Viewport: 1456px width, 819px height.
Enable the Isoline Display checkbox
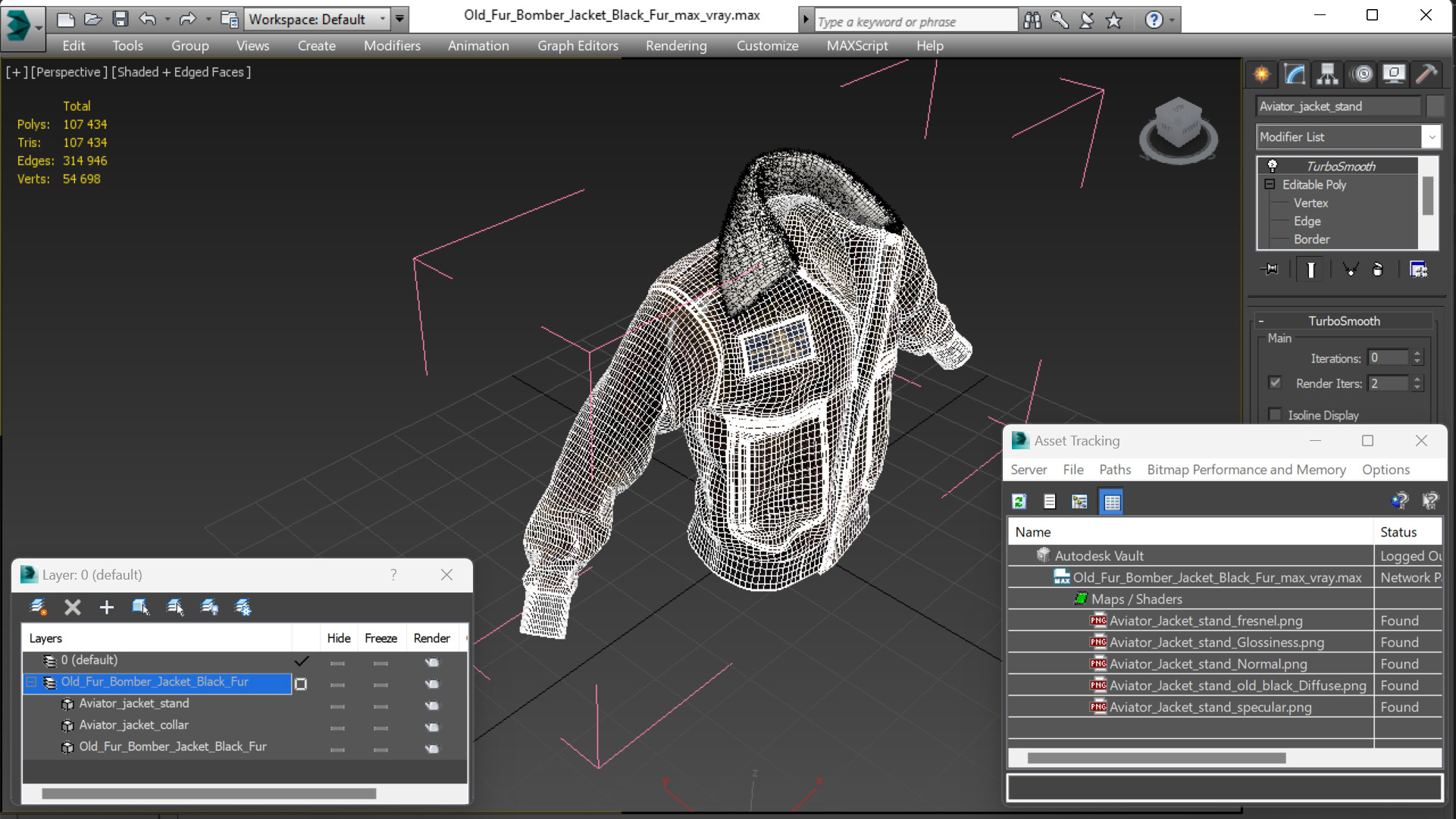coord(1275,414)
